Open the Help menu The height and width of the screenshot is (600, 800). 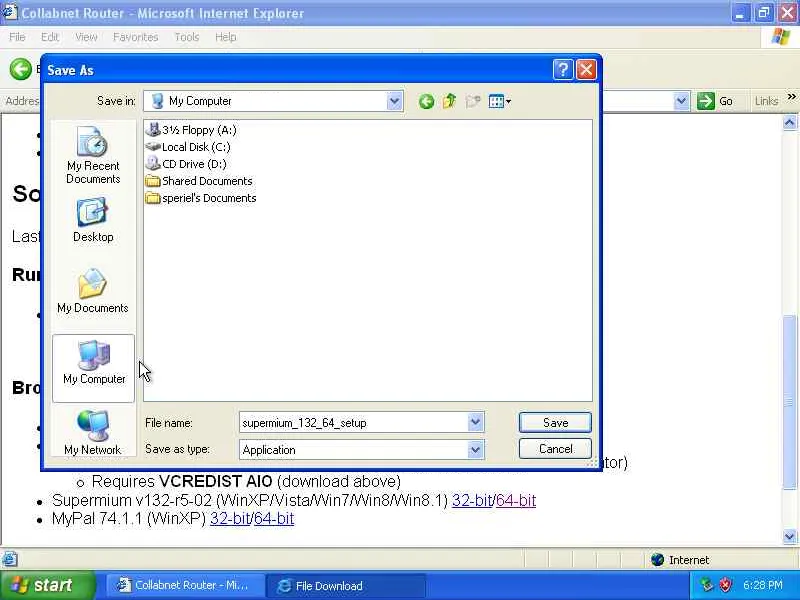point(226,37)
